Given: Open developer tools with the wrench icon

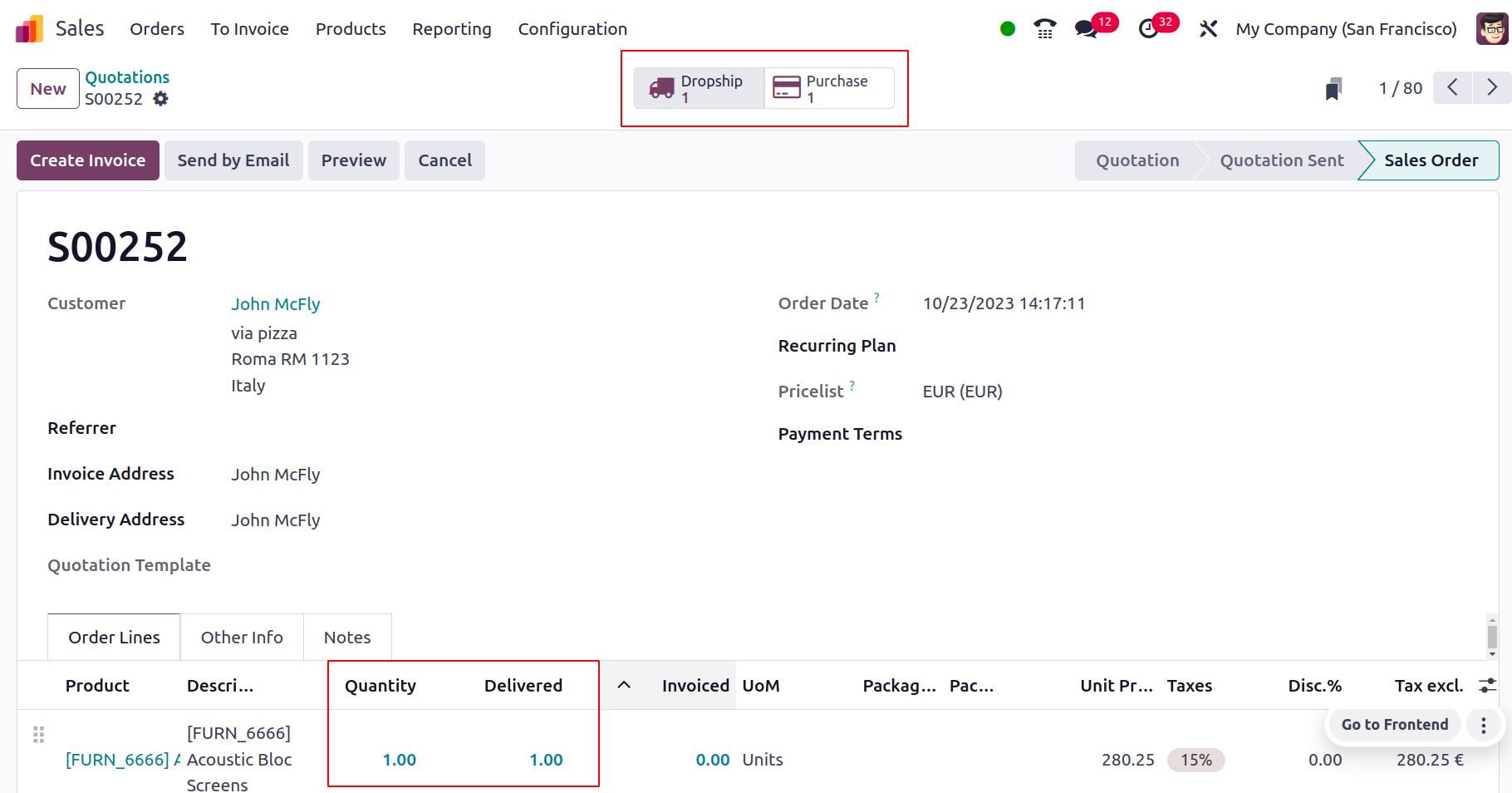Looking at the screenshot, I should [x=1207, y=28].
